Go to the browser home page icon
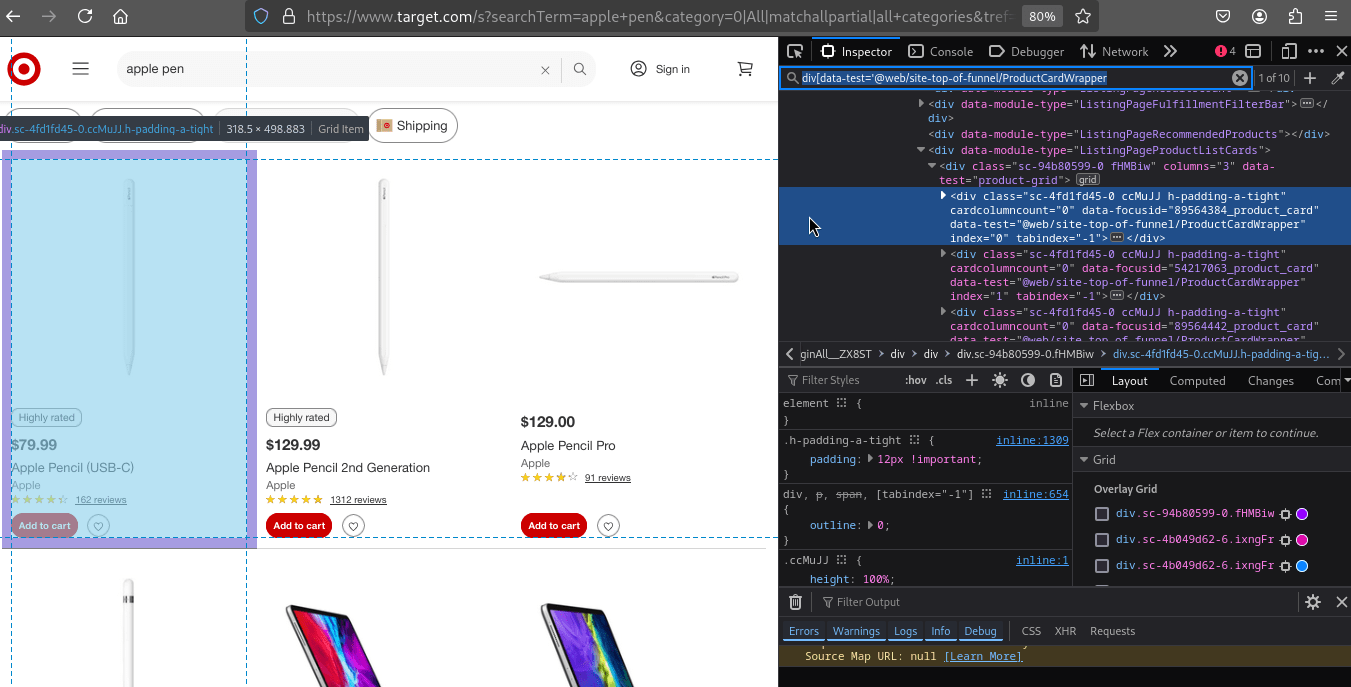Viewport: 1351px width, 687px height. (x=120, y=16)
